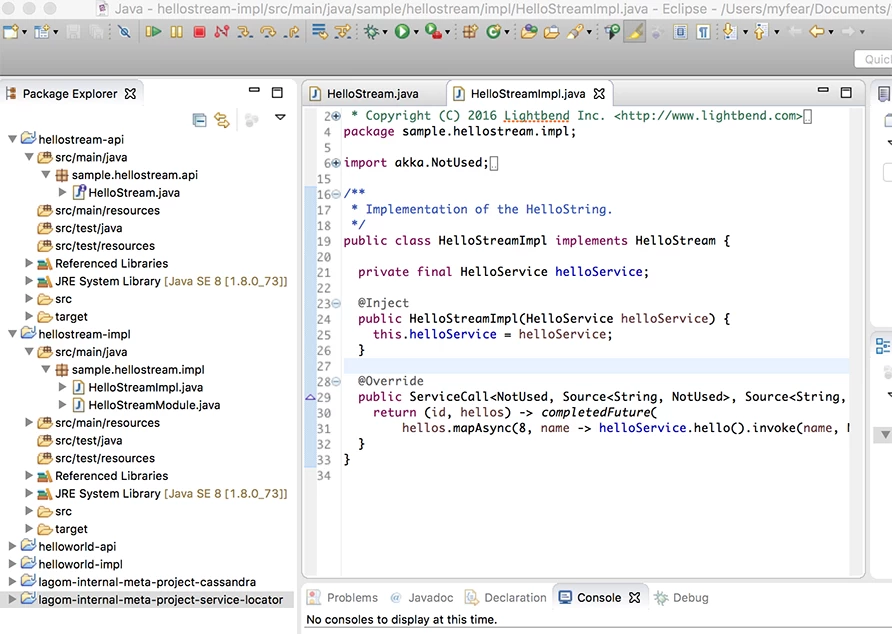Minimize the editor area

[x=823, y=89]
